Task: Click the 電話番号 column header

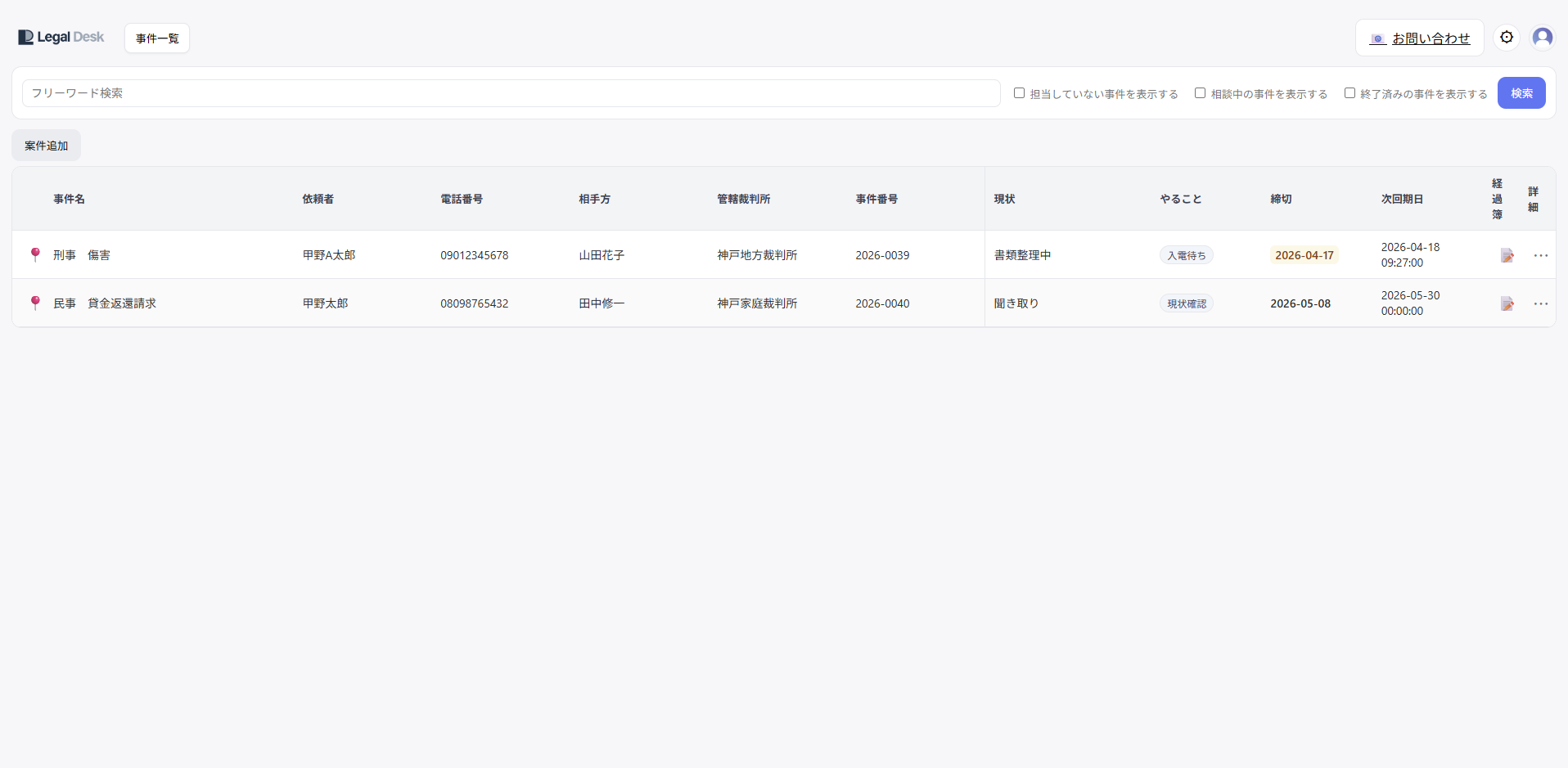Action: 462,199
